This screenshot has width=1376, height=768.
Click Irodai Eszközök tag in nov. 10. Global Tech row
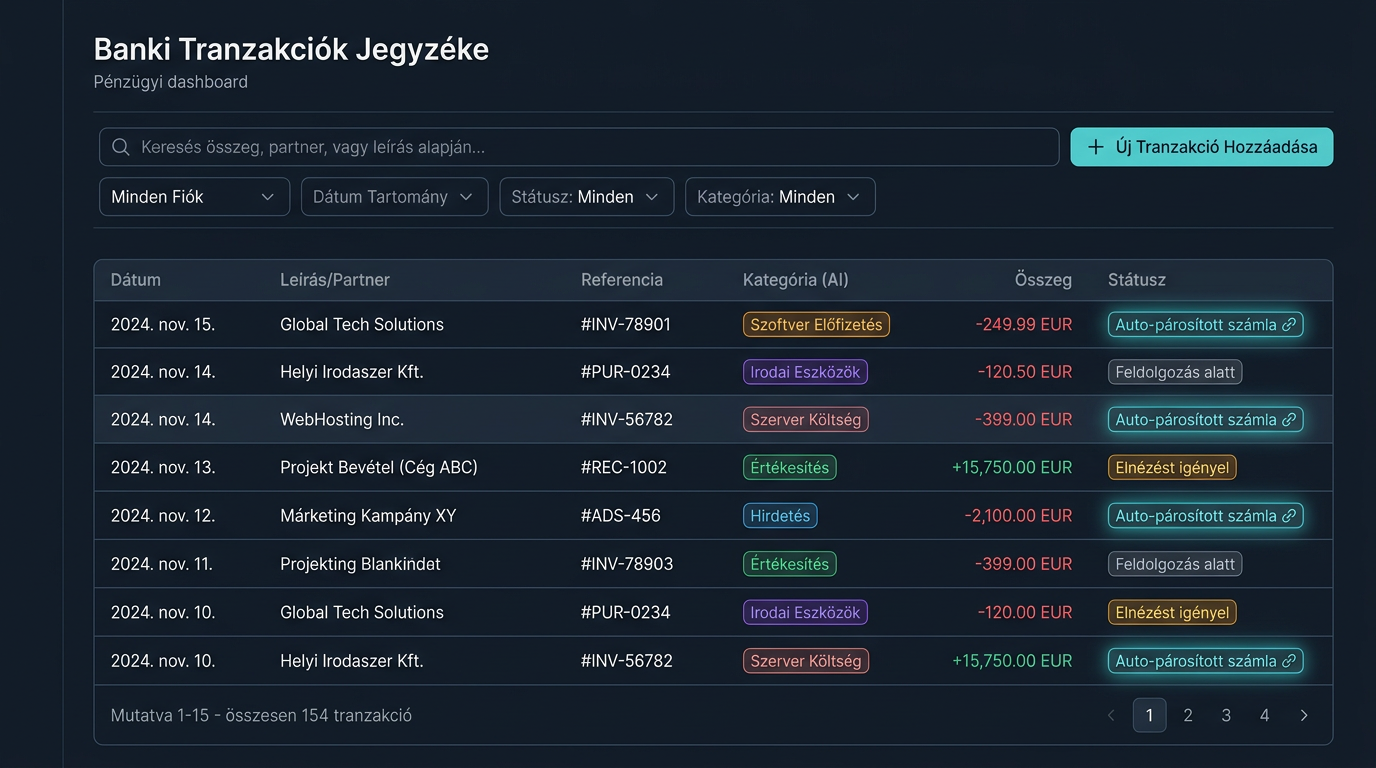click(x=805, y=612)
